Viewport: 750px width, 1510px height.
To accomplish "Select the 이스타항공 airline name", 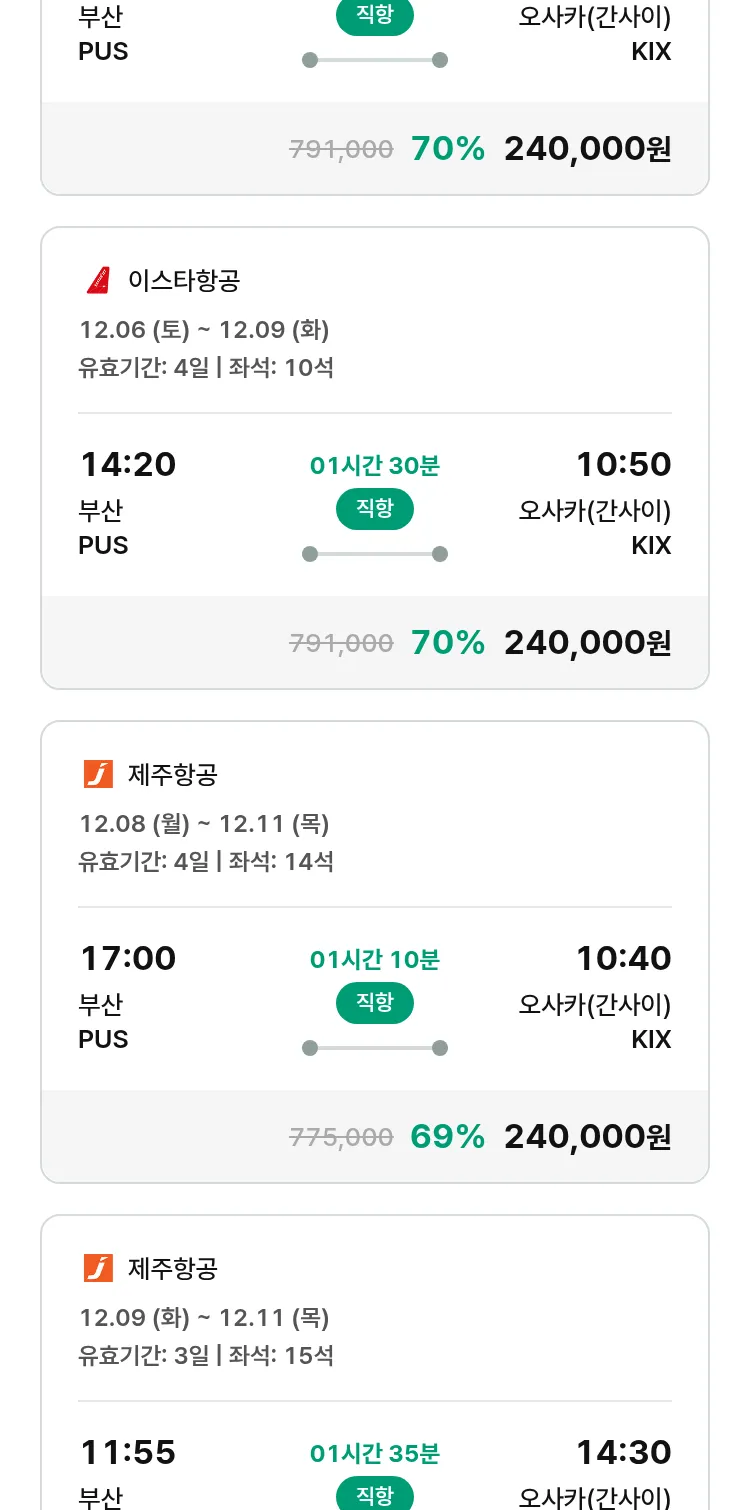I will point(184,281).
